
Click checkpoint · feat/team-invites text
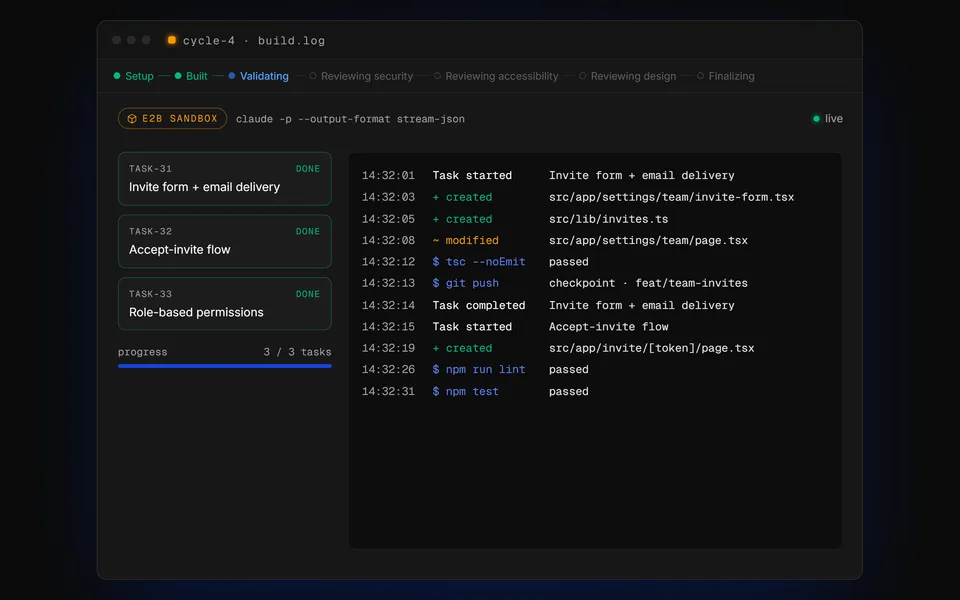(x=648, y=283)
